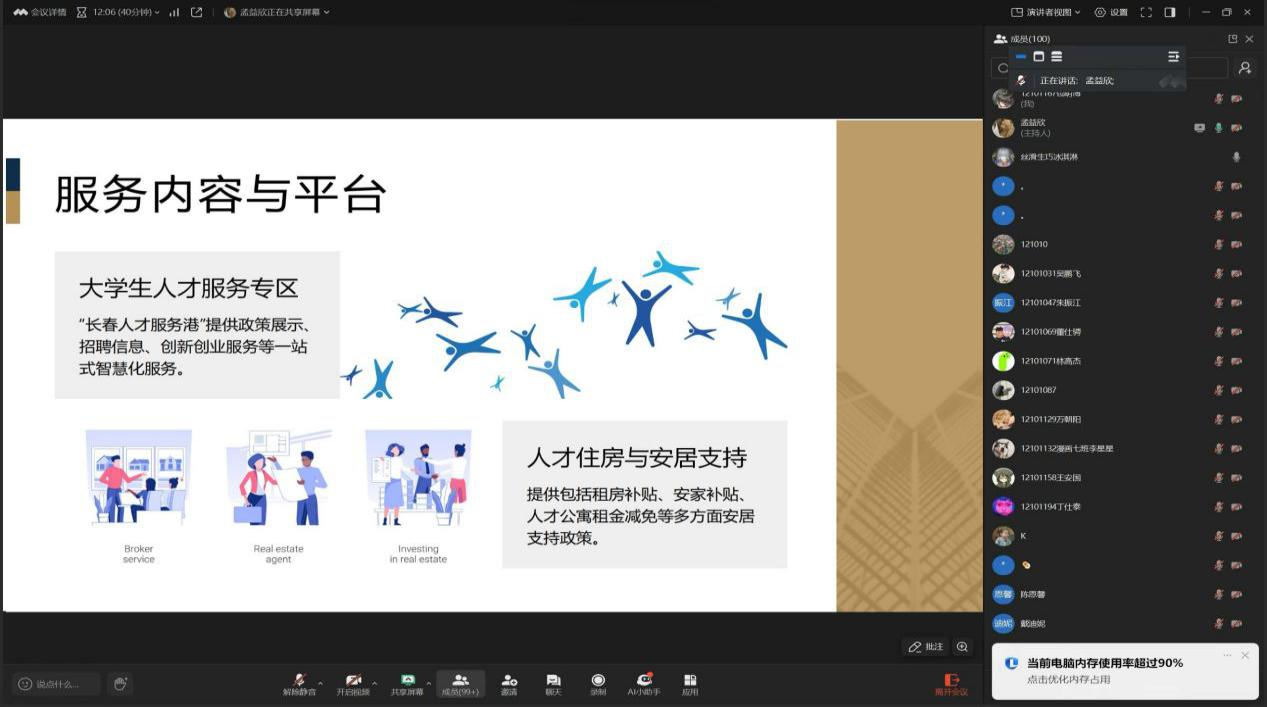The width and height of the screenshot is (1267, 707).
Task: Expand the 演讲者视图 view dropdown
Action: tap(1046, 12)
